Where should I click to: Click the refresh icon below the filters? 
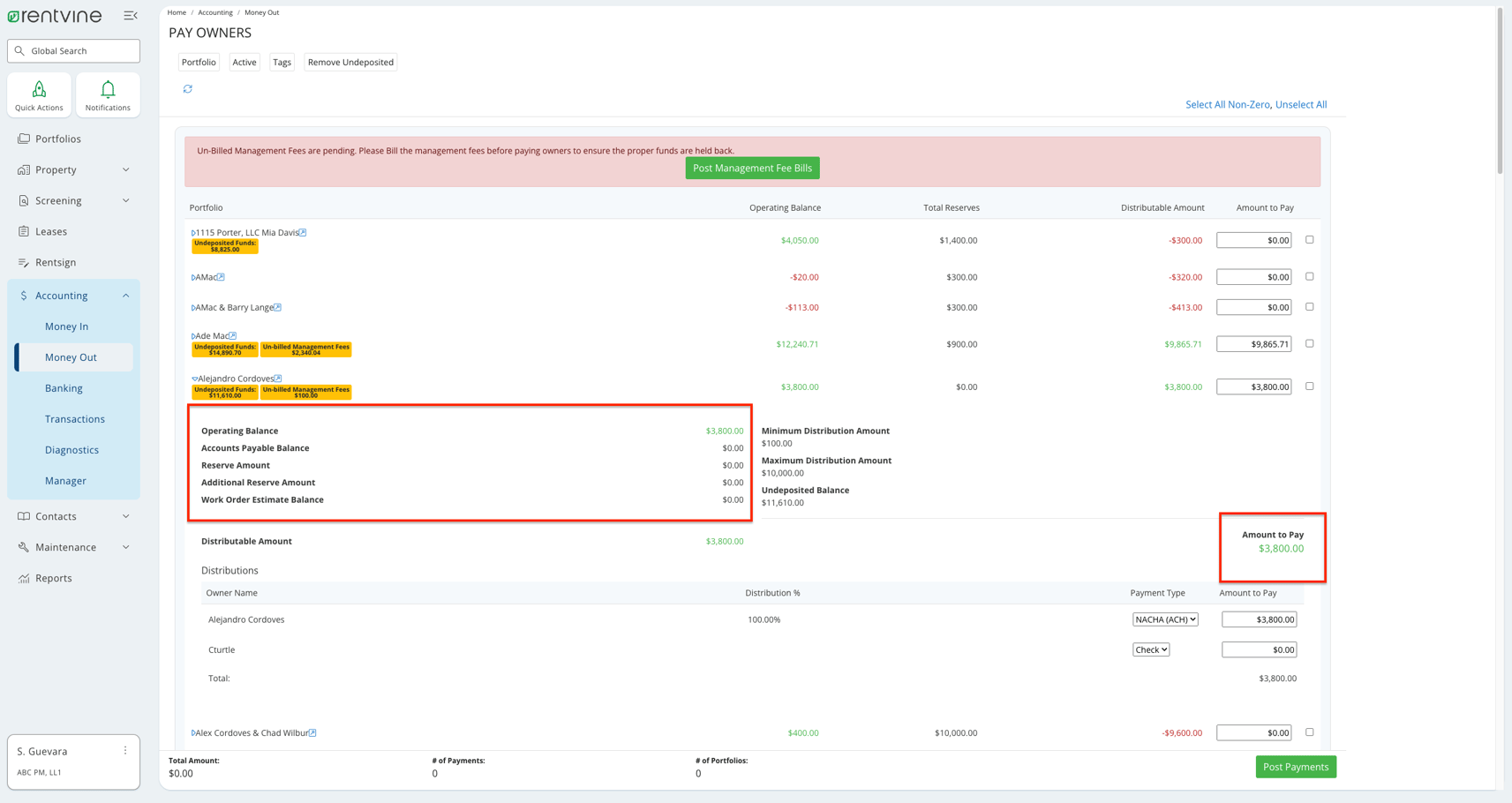point(188,89)
